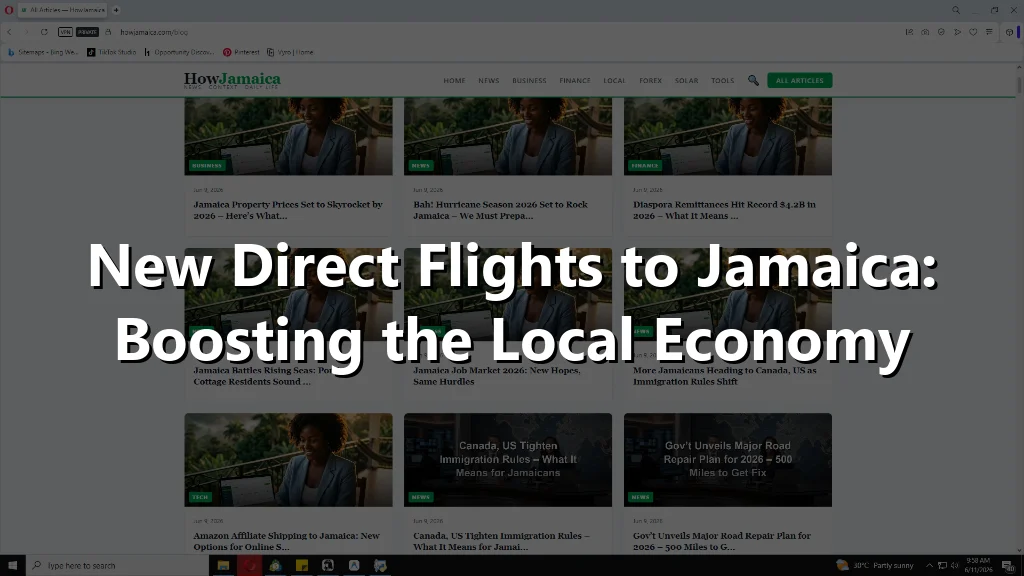Open Gov't Unveils Major Road Repair thumbnail

point(728,459)
